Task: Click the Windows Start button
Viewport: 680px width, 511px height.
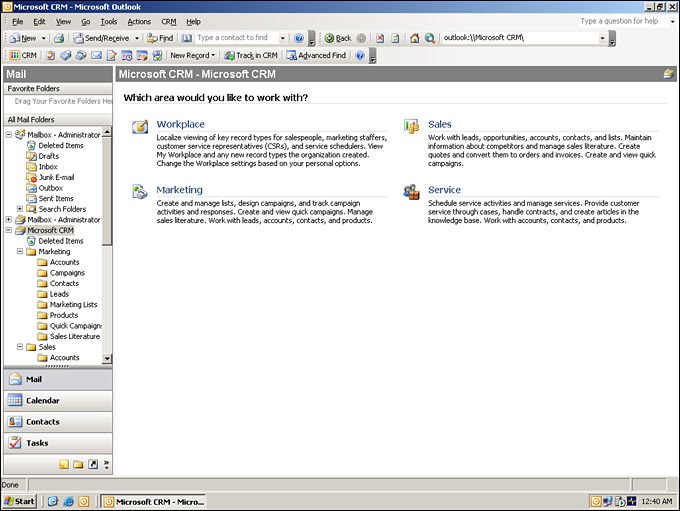Action: (x=20, y=501)
